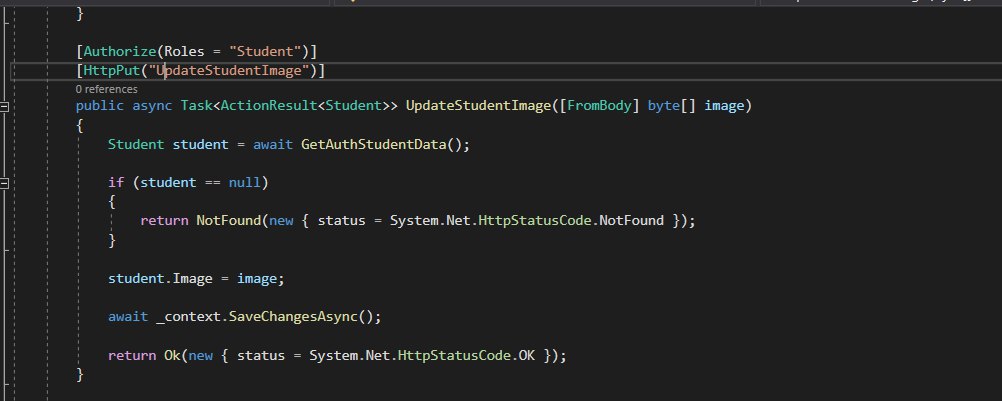Image resolution: width=1002 pixels, height=401 pixels.
Task: Click the _context field reference
Action: (189, 317)
